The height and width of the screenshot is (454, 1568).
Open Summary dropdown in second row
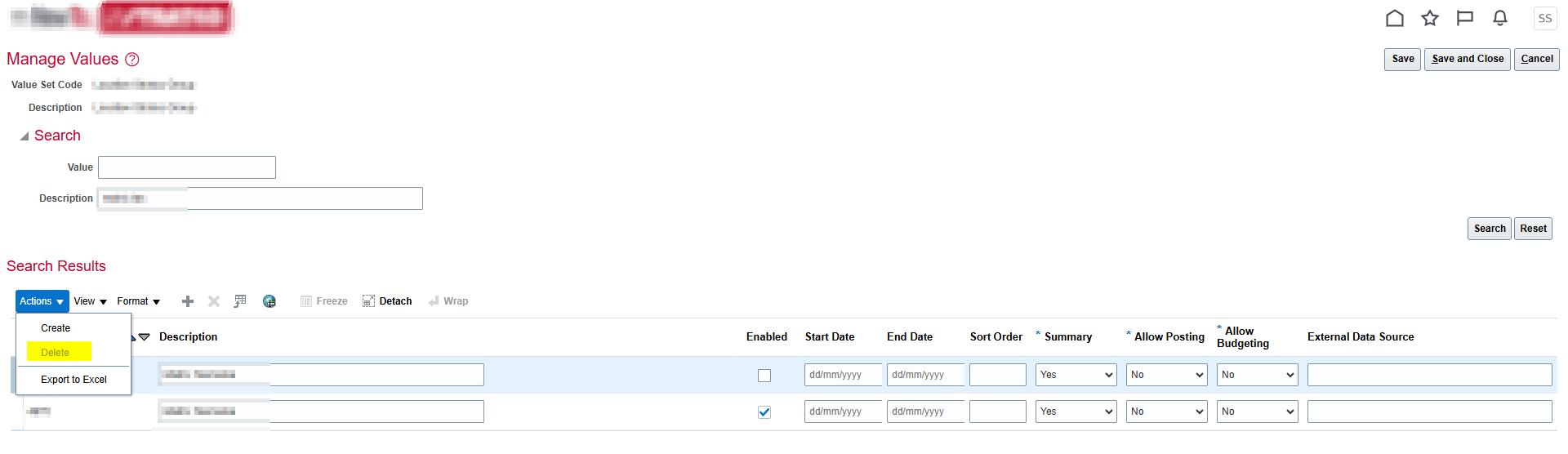tap(1076, 412)
